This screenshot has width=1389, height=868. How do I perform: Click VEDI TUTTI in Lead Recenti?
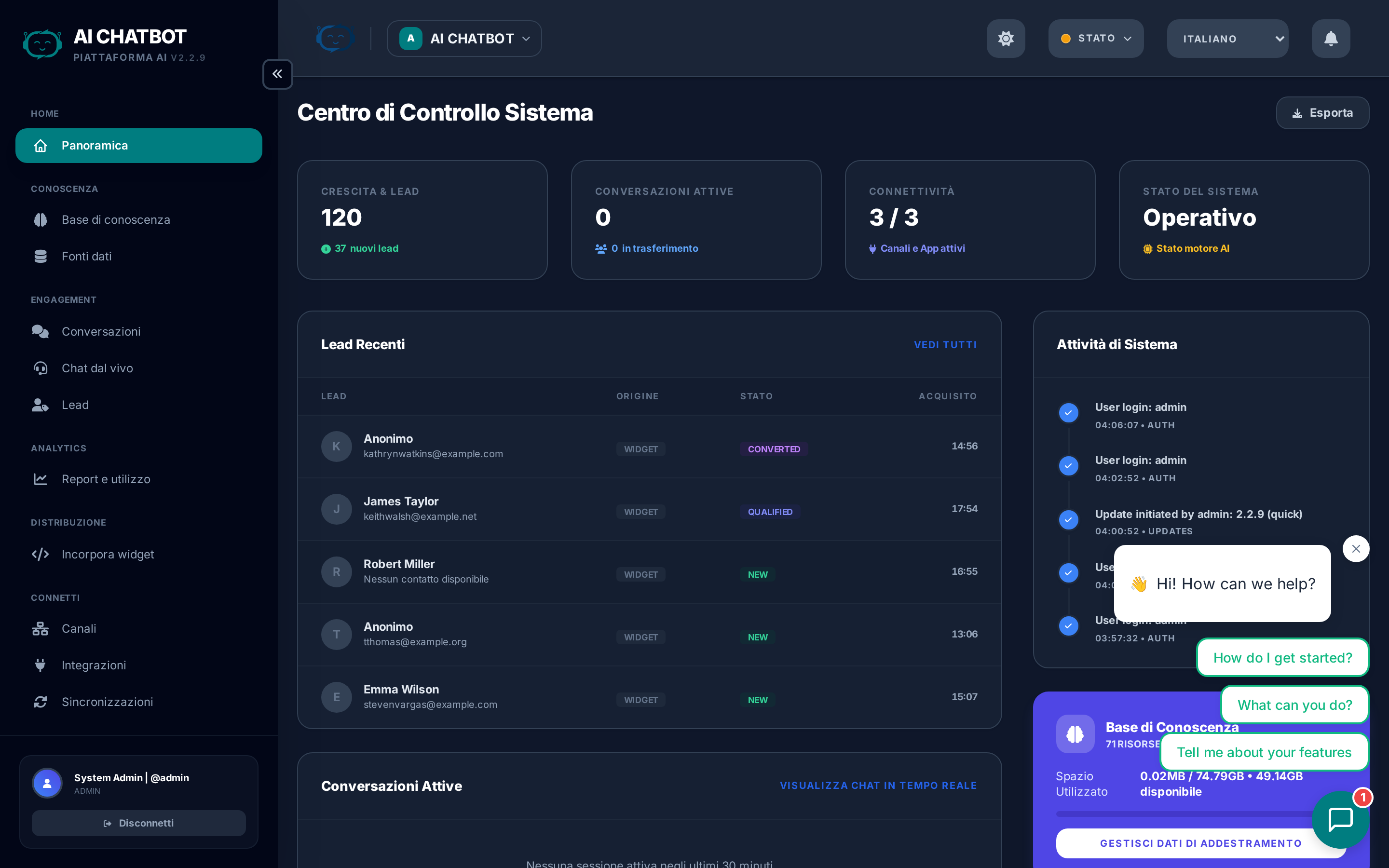pyautogui.click(x=945, y=344)
